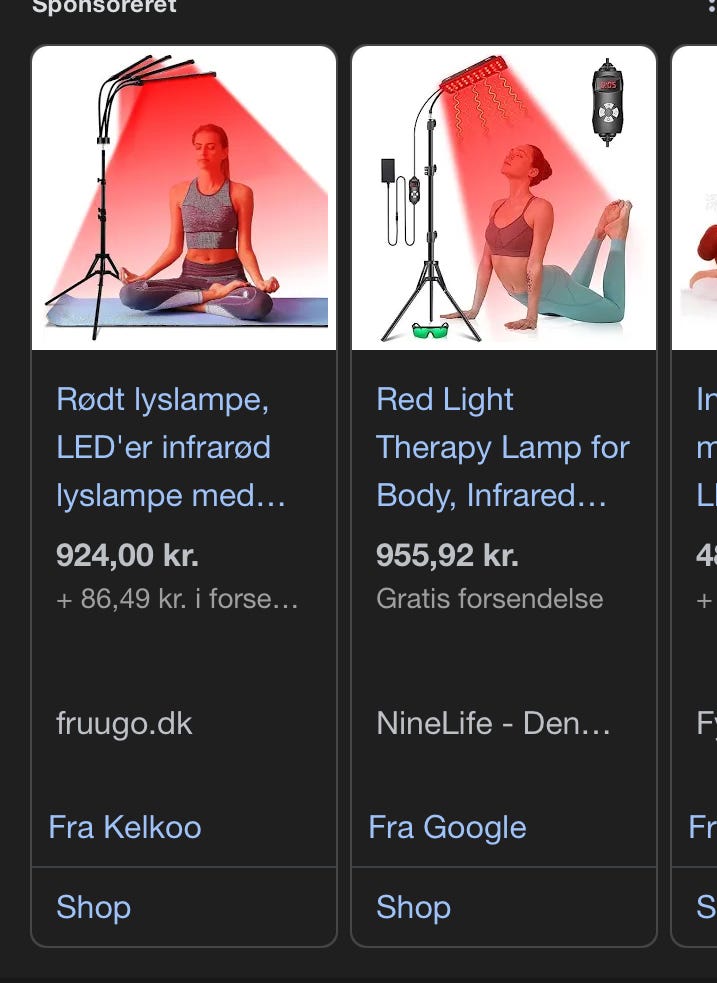The height and width of the screenshot is (983, 717).
Task: Tap the '+ 86,49 kr.' shipping cost text
Action: click(177, 599)
